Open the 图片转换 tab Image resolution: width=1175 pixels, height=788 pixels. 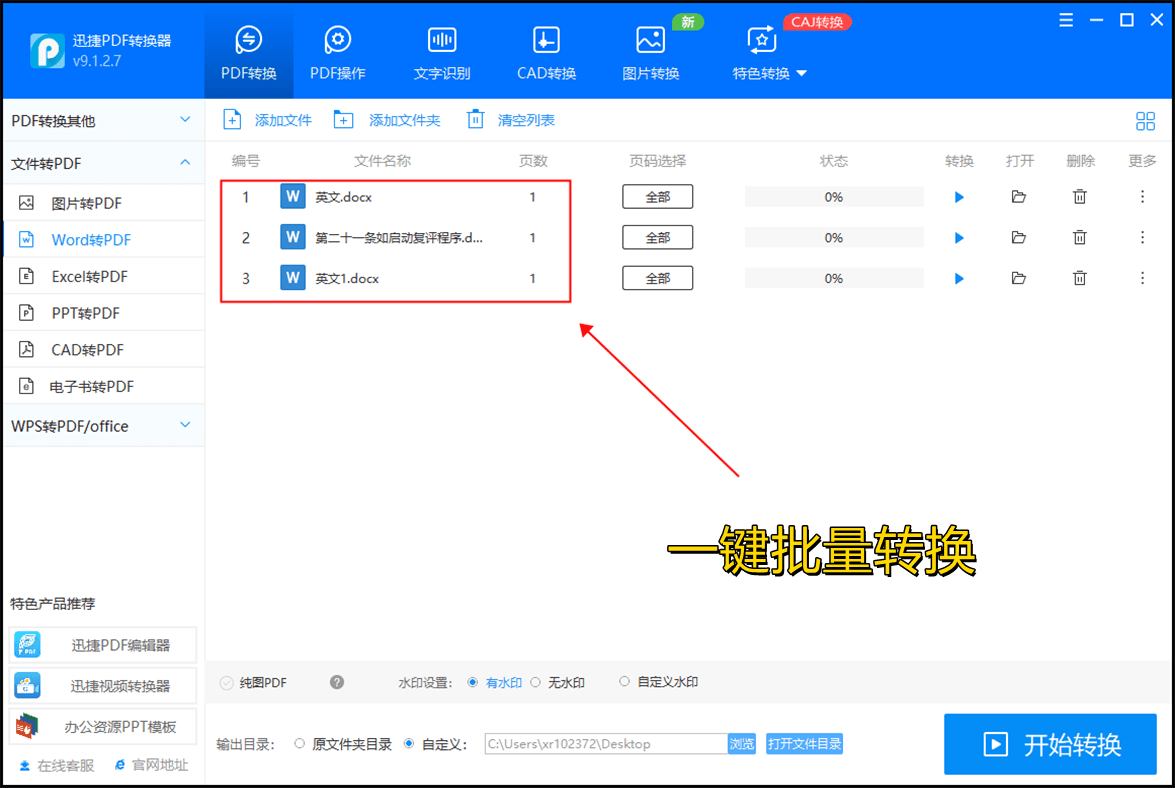(x=650, y=52)
